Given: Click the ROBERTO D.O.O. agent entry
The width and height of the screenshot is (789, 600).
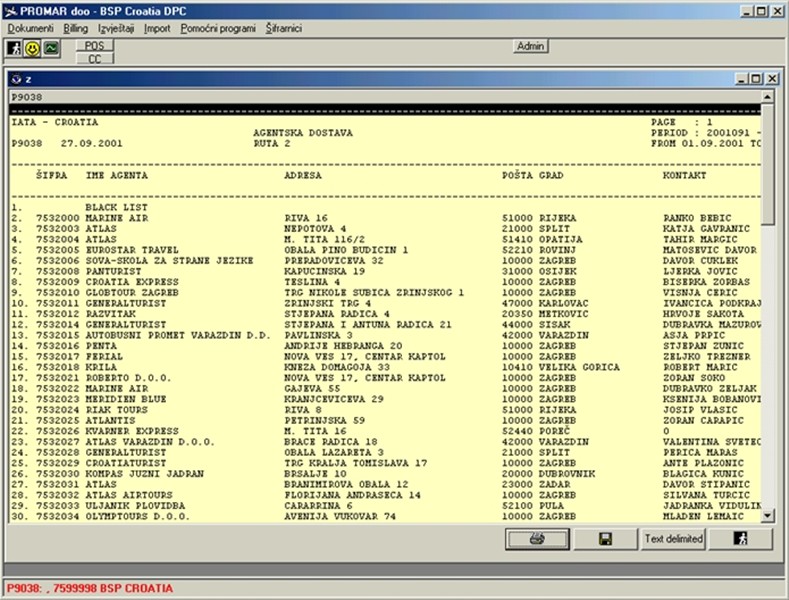Looking at the screenshot, I should [x=128, y=378].
